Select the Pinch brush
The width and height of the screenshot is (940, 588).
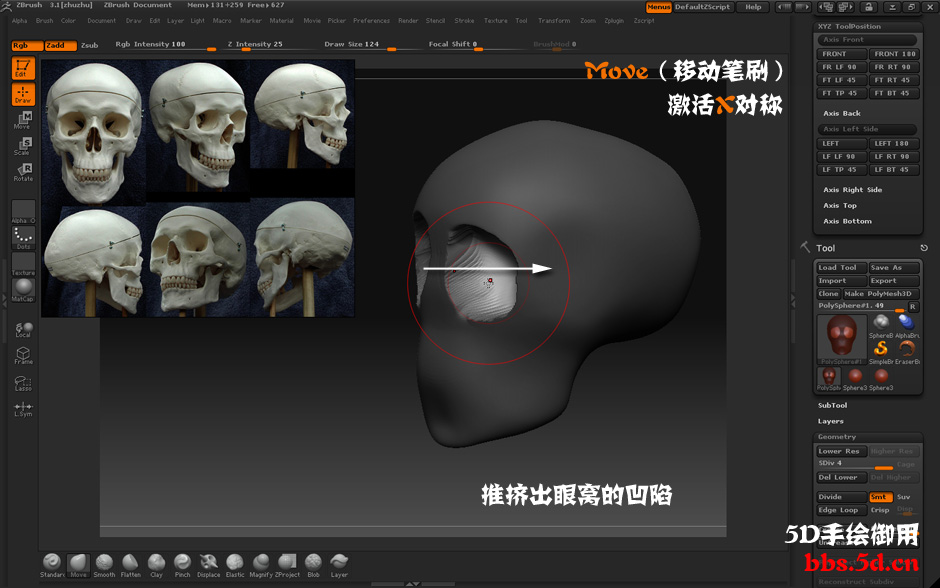[182, 565]
